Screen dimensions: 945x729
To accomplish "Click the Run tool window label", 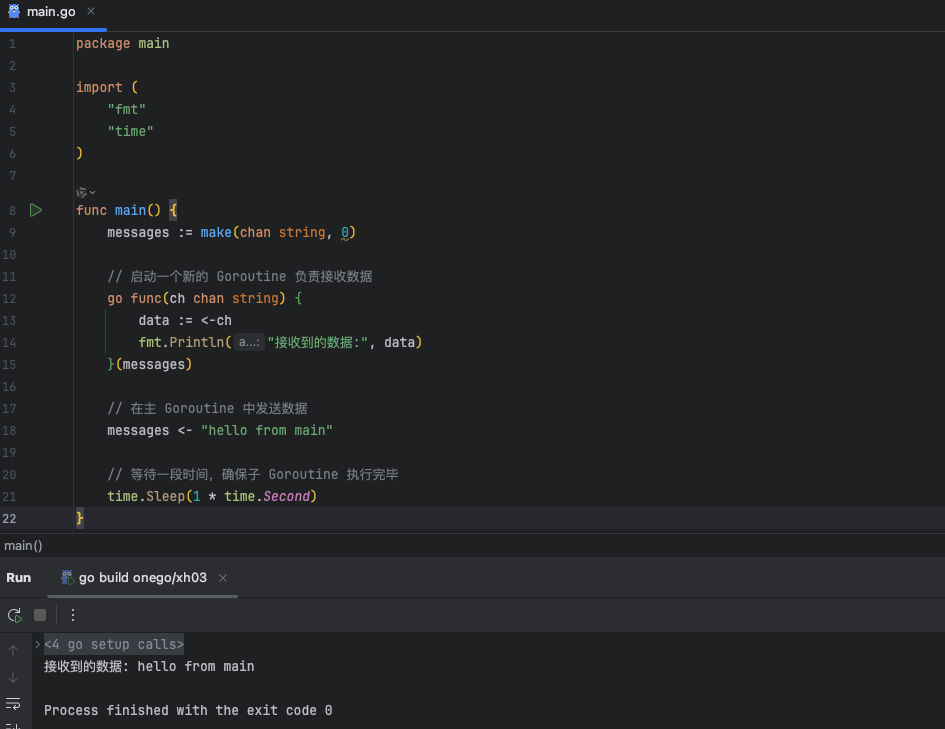I will click(19, 578).
